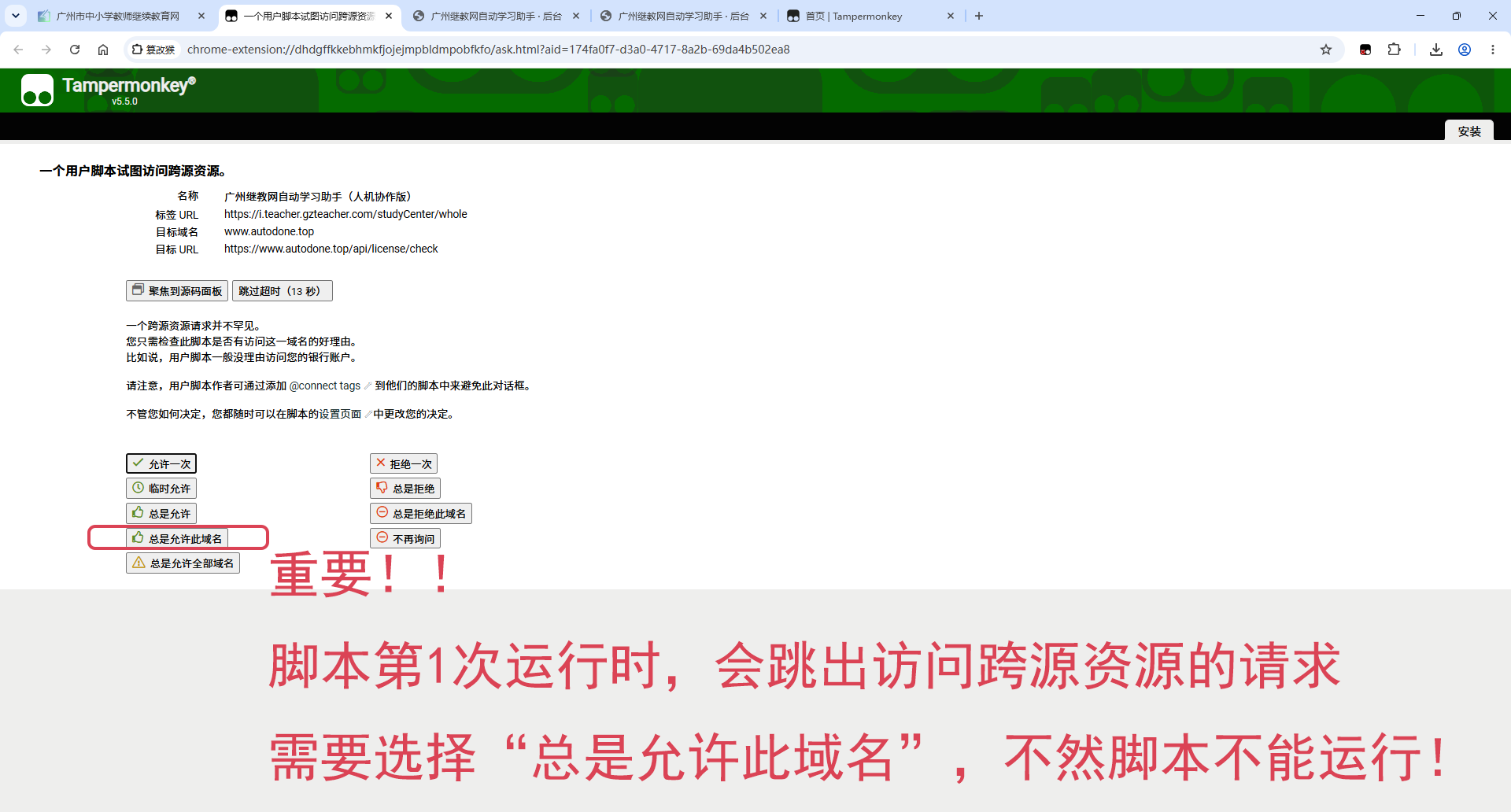Click 总是允许此域名 button
1511x812 pixels.
coord(177,539)
